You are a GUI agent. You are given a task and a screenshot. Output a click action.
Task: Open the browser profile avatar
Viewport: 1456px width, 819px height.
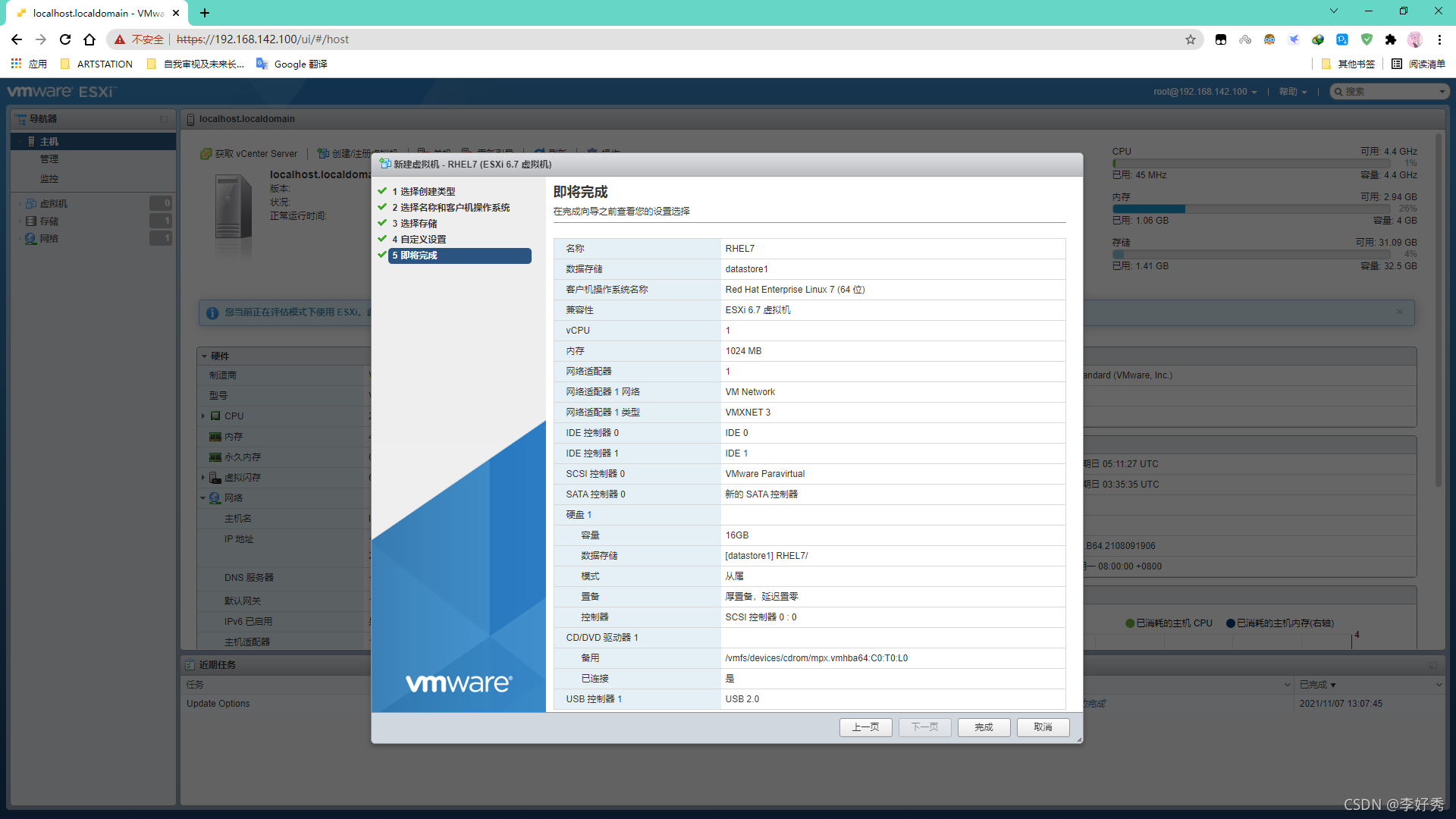(1415, 39)
